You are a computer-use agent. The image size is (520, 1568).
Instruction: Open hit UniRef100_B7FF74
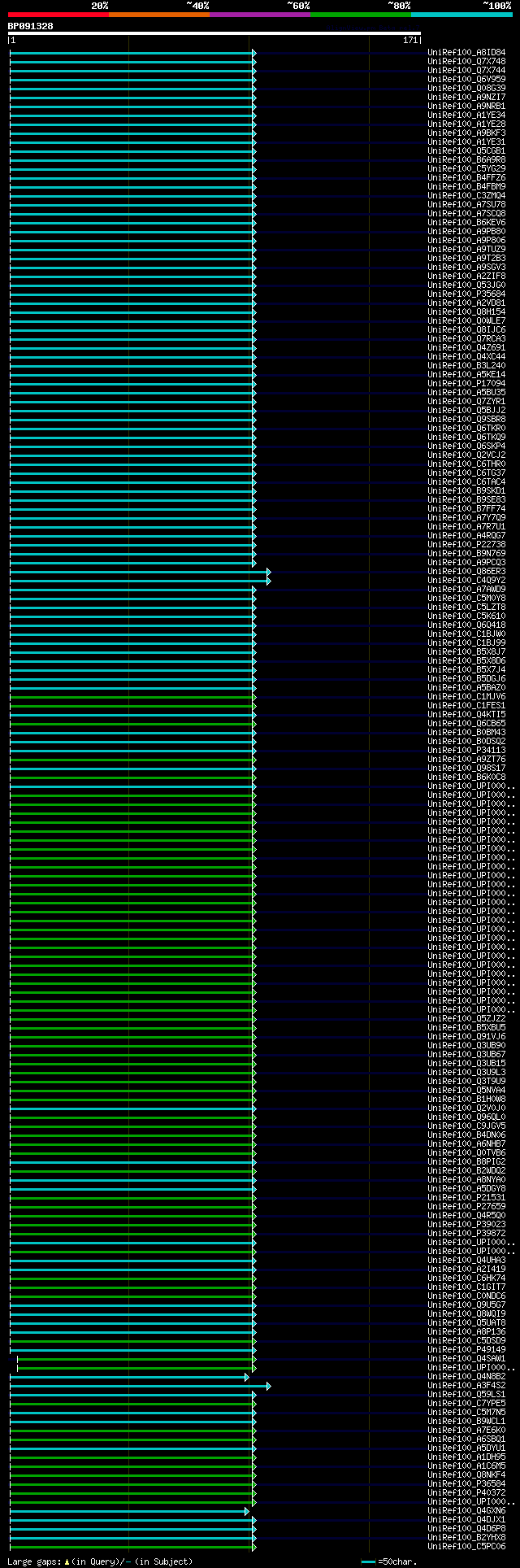(x=466, y=508)
